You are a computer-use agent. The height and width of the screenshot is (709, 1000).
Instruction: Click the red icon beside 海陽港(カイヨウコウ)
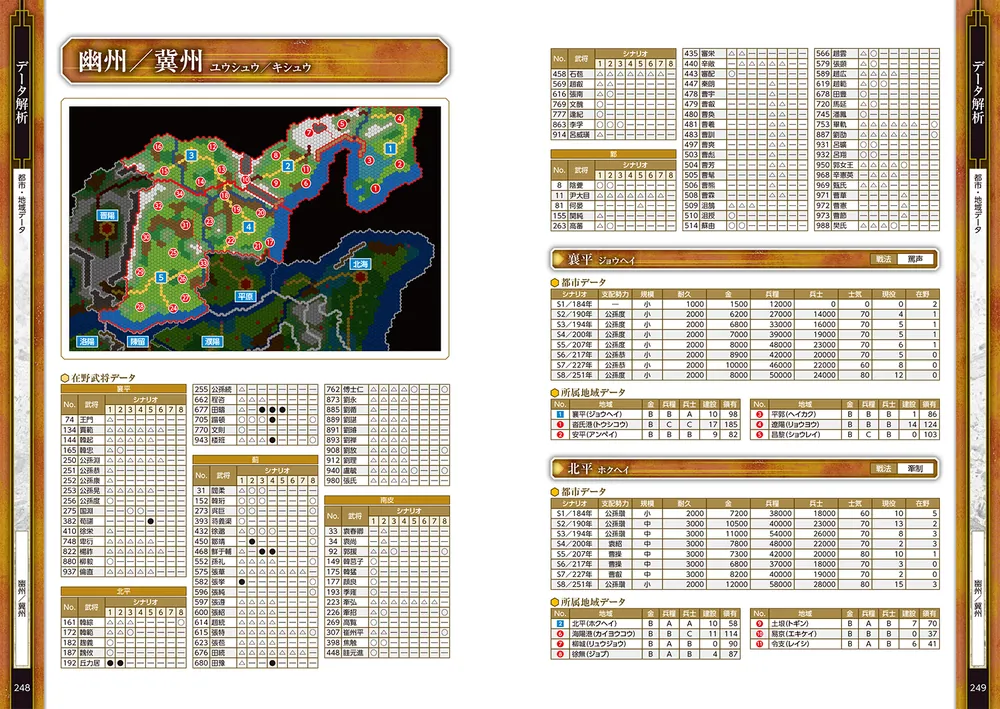[x=560, y=634]
